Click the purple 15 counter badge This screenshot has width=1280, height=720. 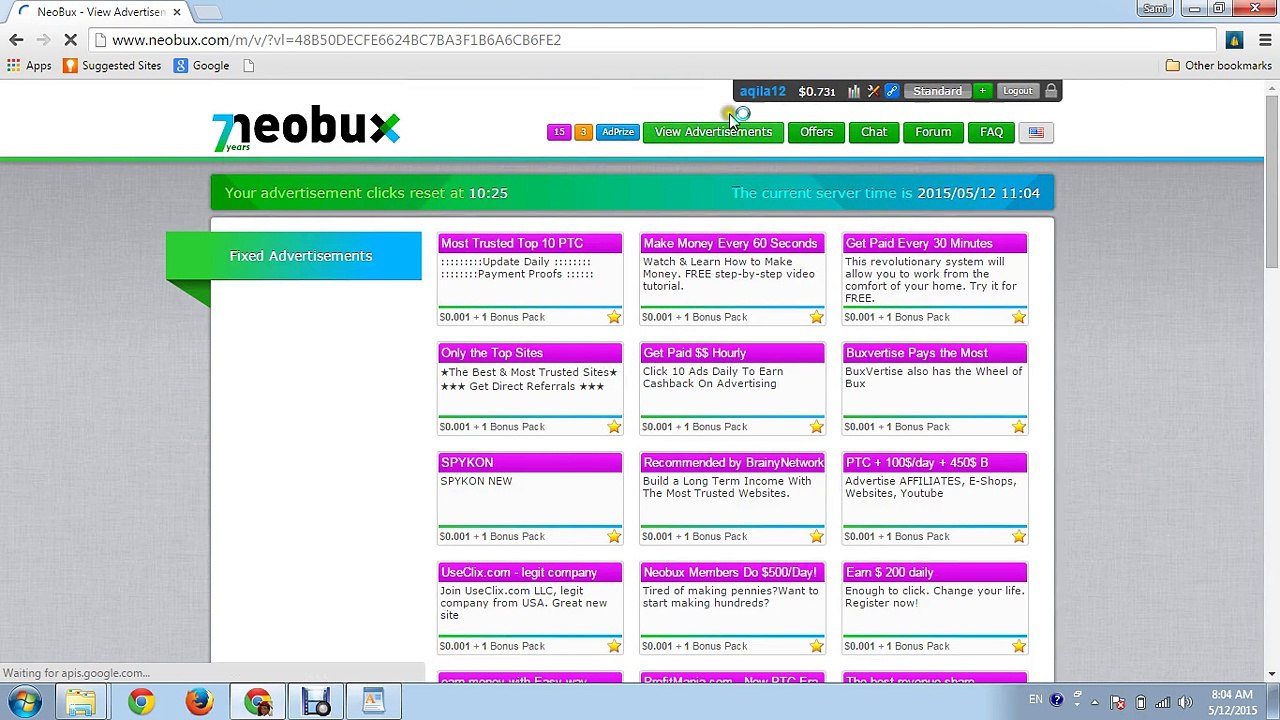pyautogui.click(x=559, y=132)
